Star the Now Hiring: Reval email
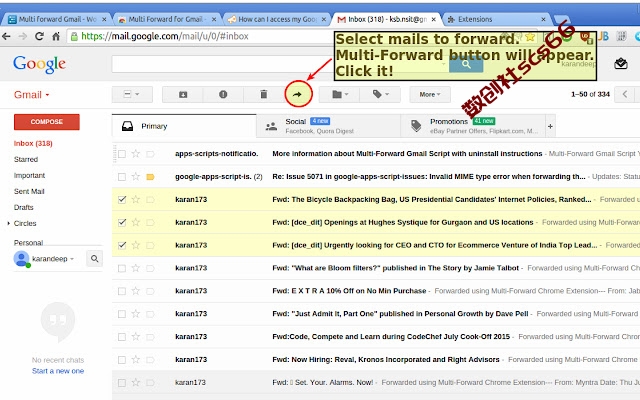 pos(136,359)
